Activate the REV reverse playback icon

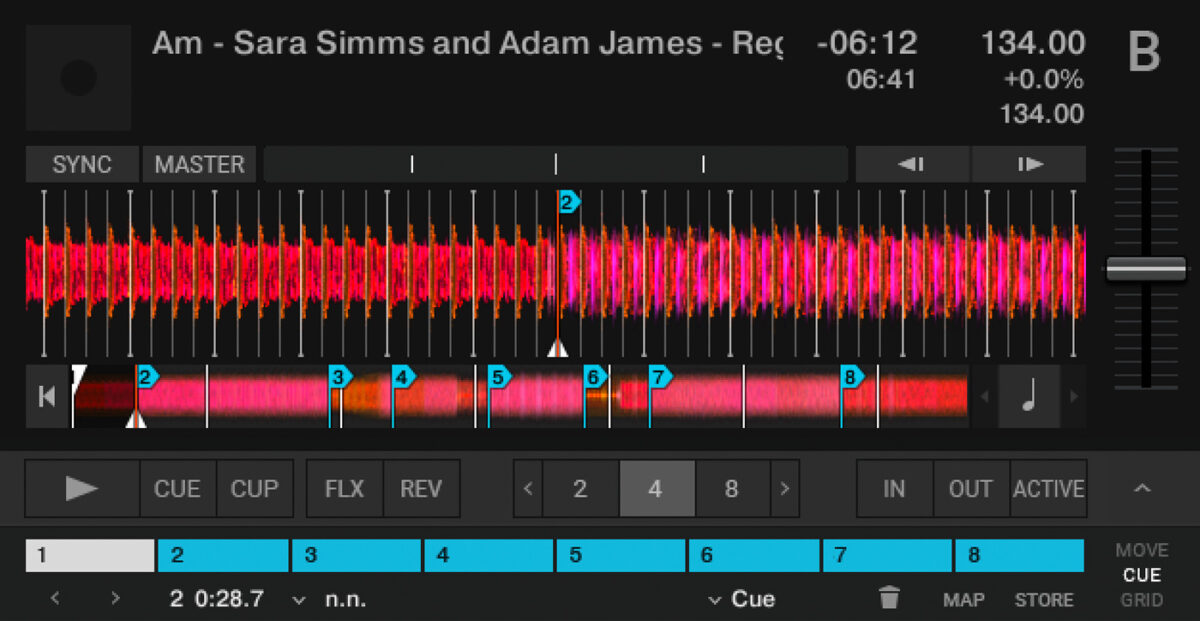pos(421,488)
